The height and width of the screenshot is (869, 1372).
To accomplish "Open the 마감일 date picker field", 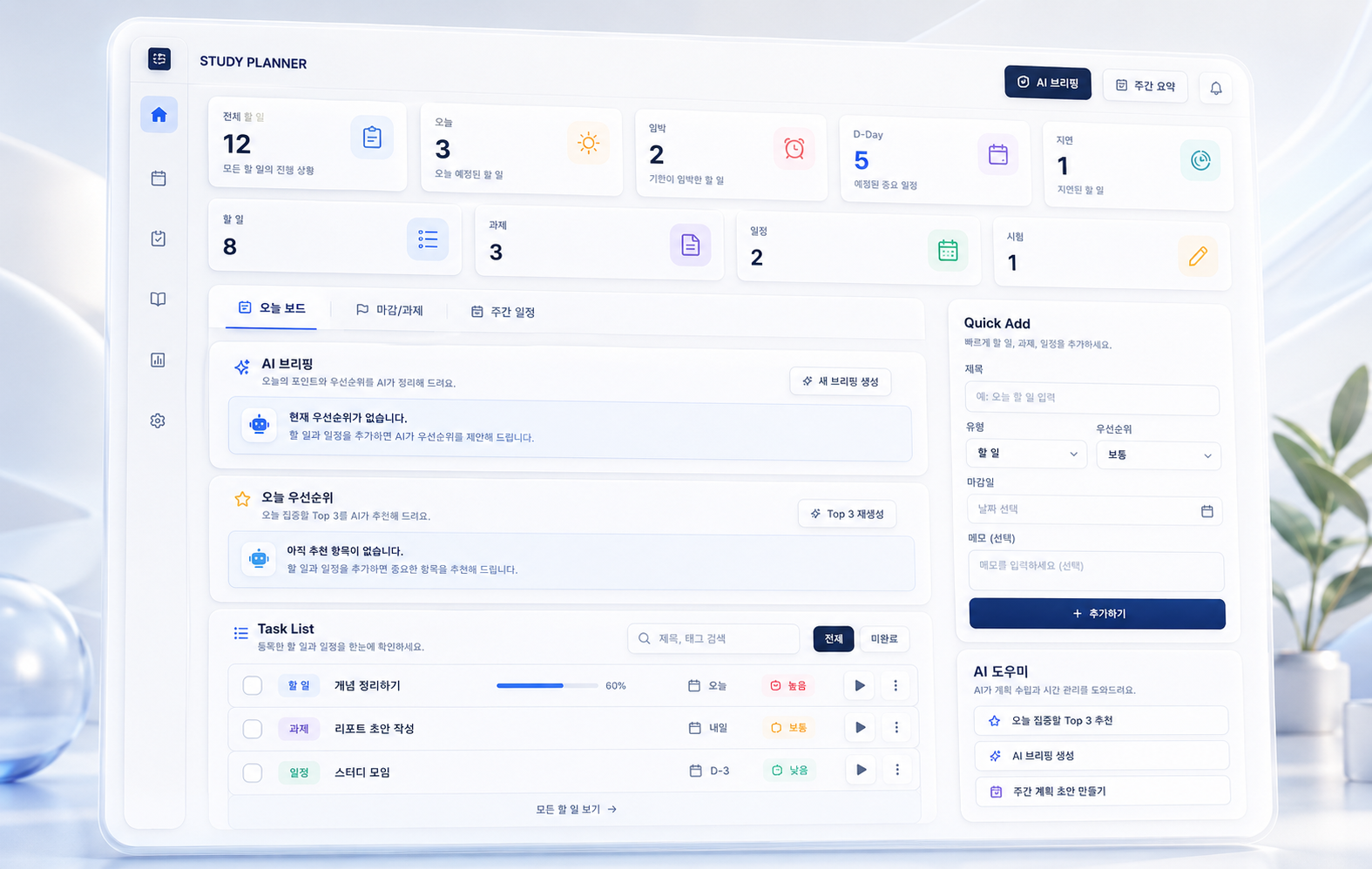I will point(1094,510).
